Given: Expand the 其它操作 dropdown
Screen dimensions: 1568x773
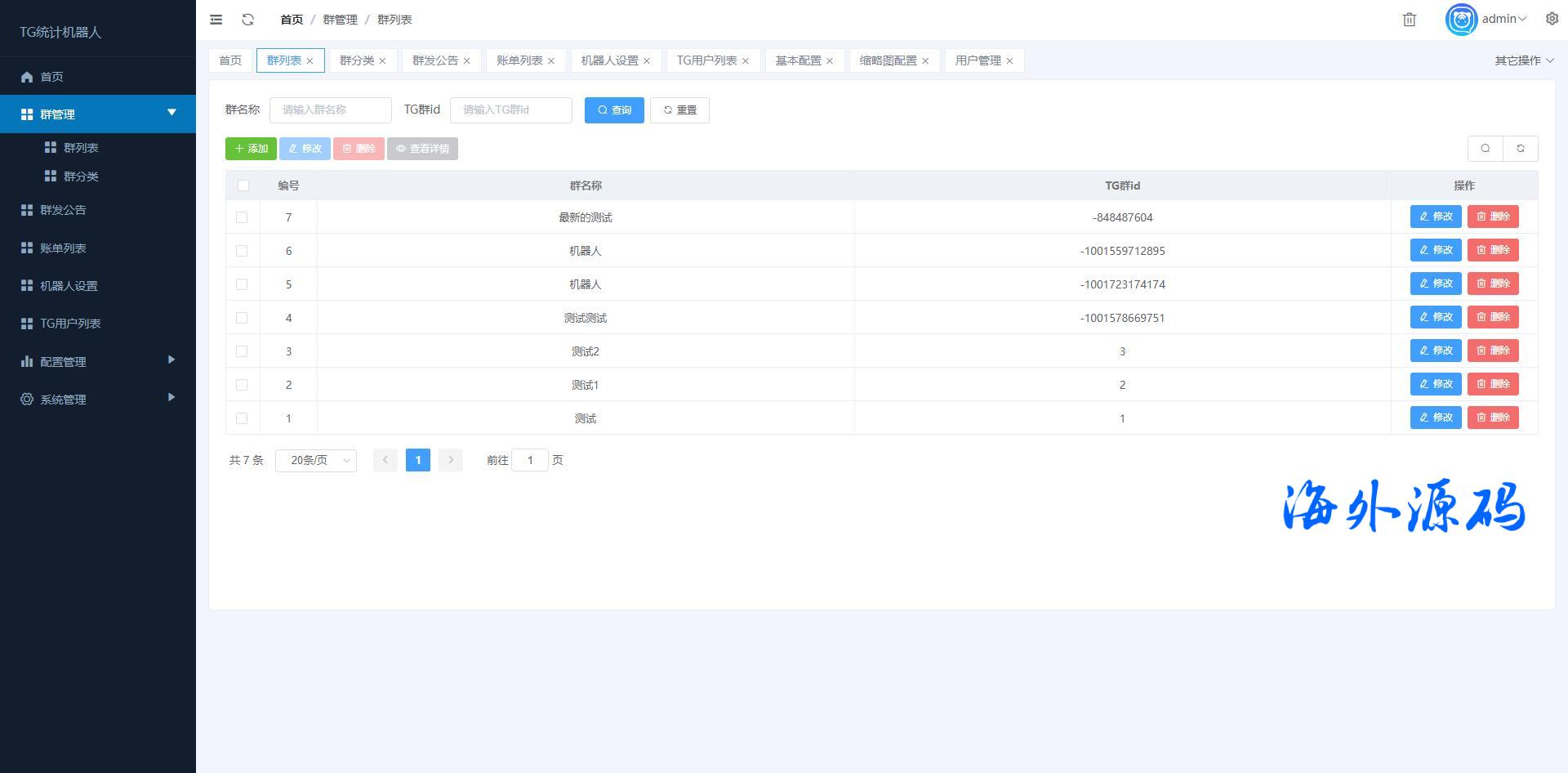Looking at the screenshot, I should pos(1524,60).
